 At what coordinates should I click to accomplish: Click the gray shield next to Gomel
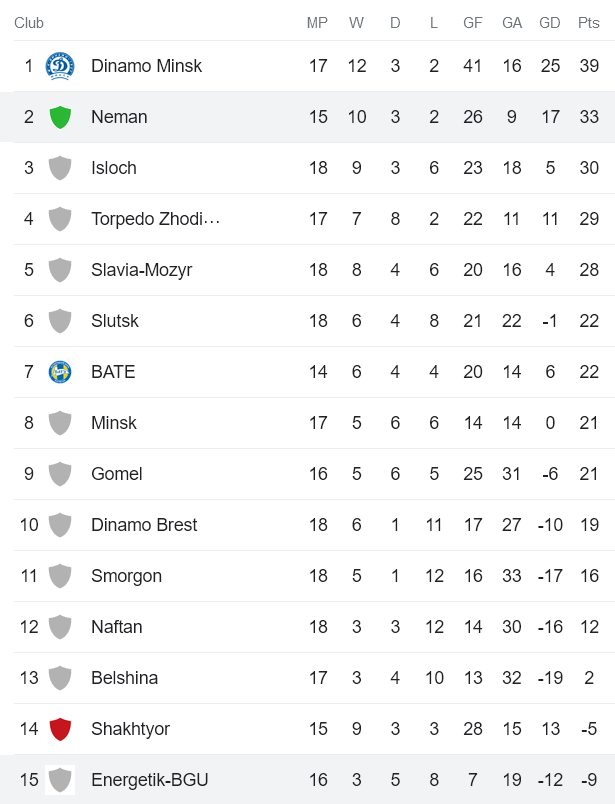60,474
